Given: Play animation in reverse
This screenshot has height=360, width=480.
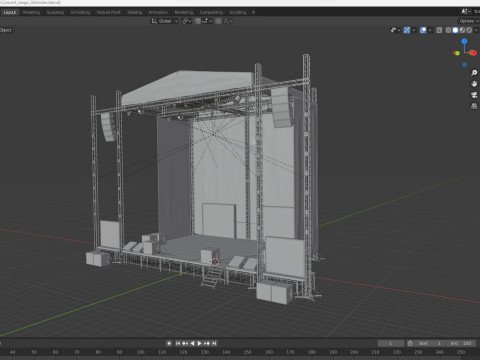Looking at the screenshot, I should tap(192, 343).
